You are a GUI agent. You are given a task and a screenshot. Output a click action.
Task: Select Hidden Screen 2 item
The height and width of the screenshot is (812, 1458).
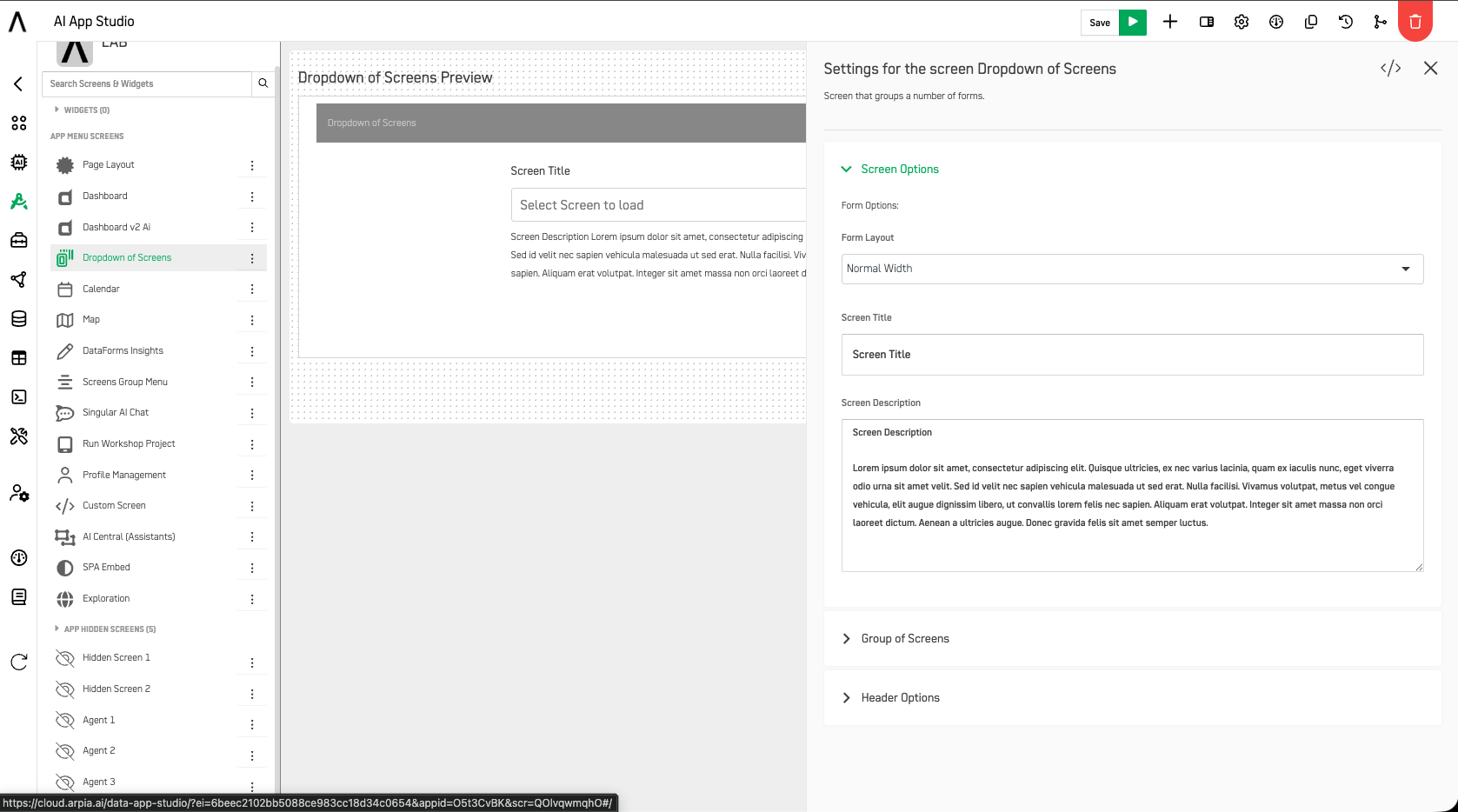117,689
